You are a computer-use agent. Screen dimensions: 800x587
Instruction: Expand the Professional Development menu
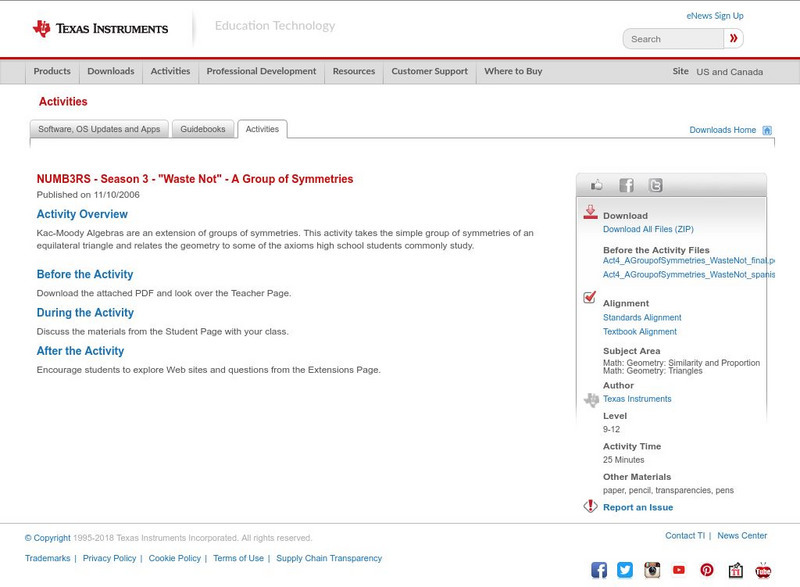coord(261,71)
